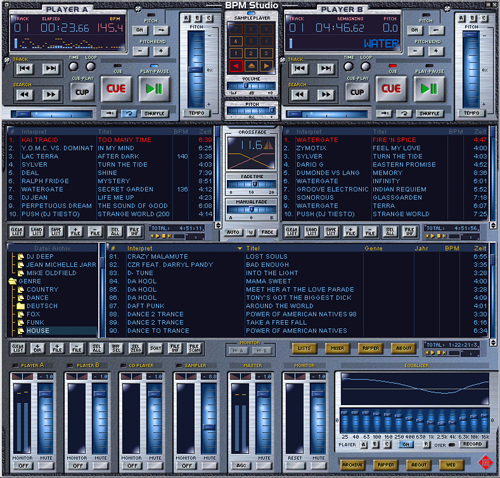The width and height of the screenshot is (500, 478).
Task: Expand the GENRE folder in Datei Archiv
Action: pos(13,281)
